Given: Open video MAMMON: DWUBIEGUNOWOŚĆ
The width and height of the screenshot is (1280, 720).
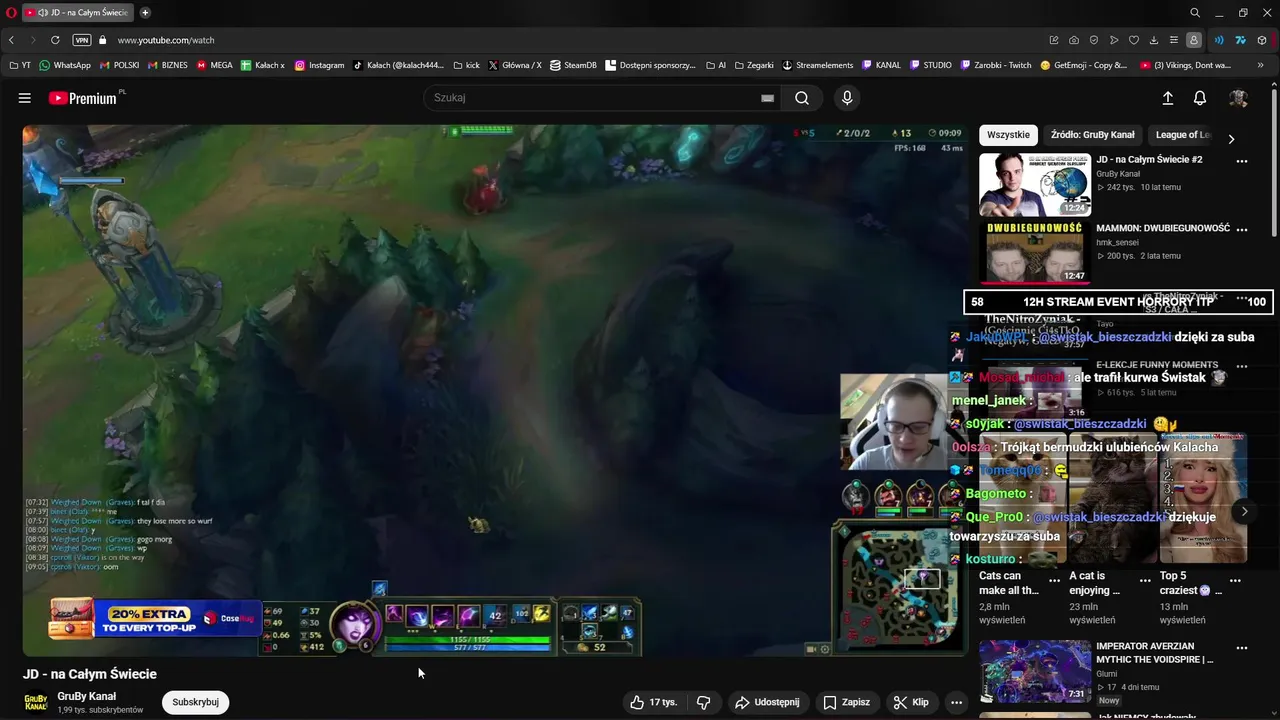Looking at the screenshot, I should pyautogui.click(x=1163, y=228).
